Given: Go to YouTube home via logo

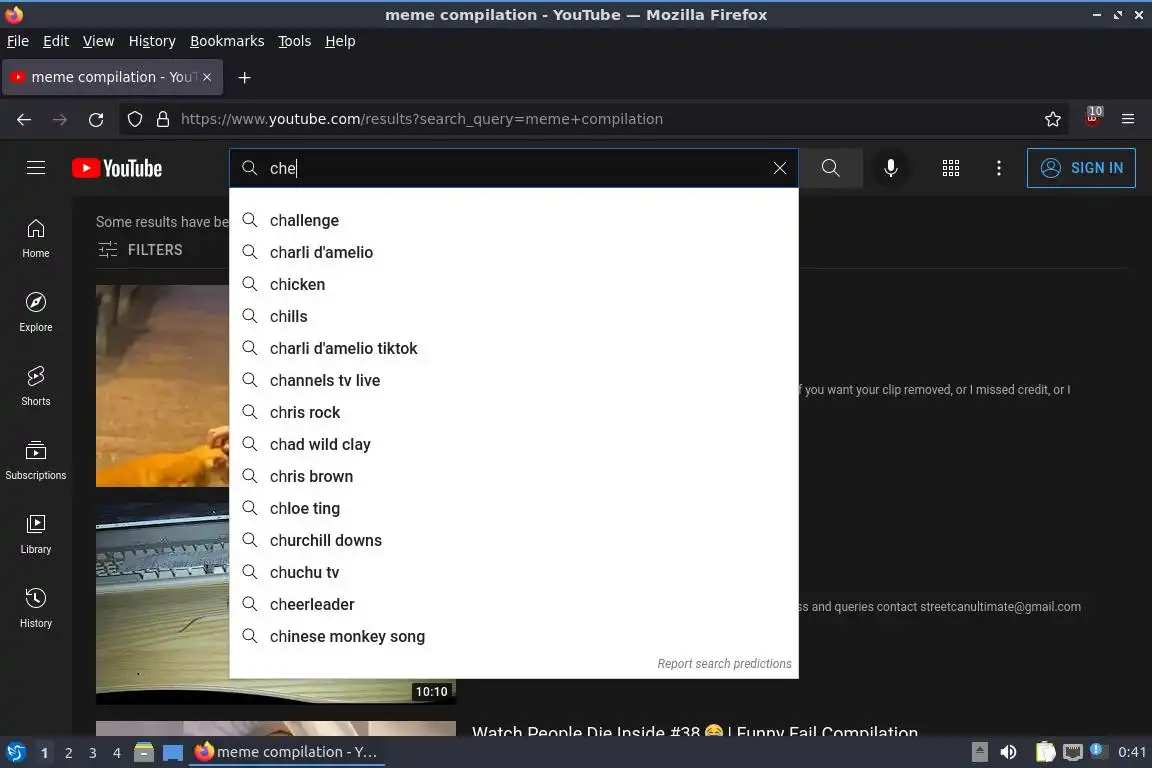Looking at the screenshot, I should (x=117, y=168).
